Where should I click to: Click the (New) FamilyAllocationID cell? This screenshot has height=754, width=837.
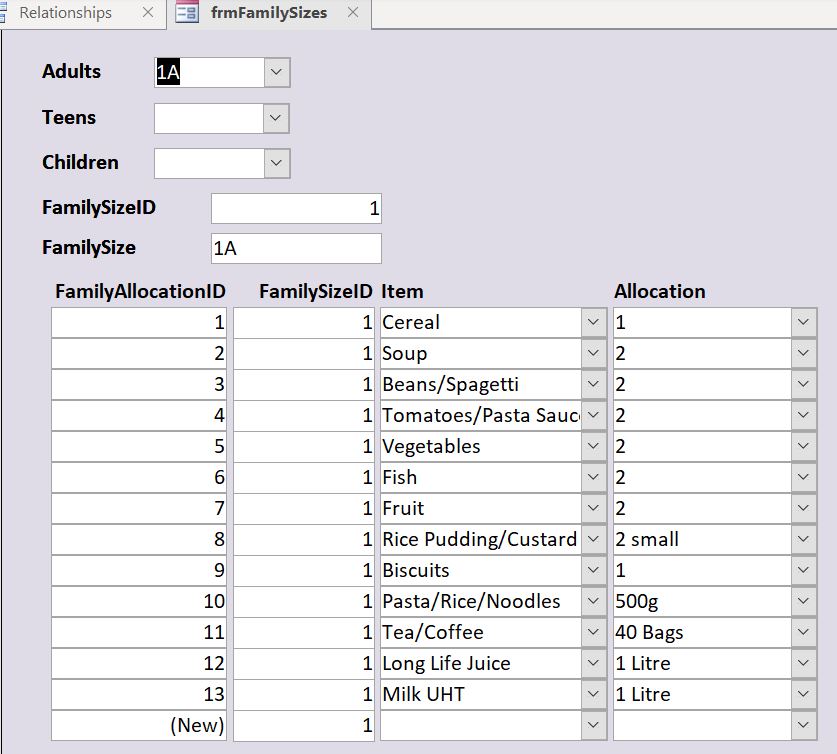[139, 725]
